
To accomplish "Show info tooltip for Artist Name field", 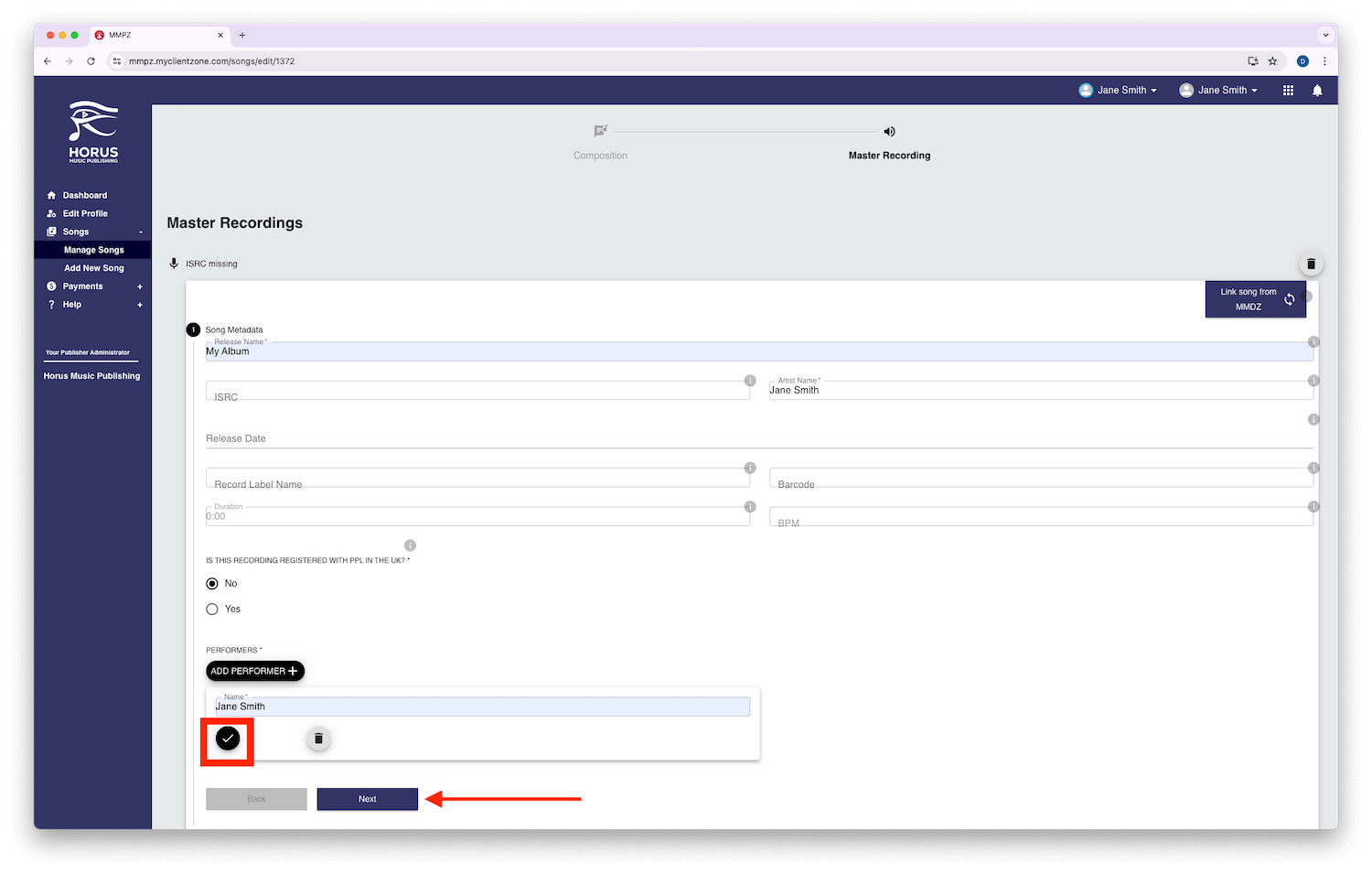I will 1313,380.
